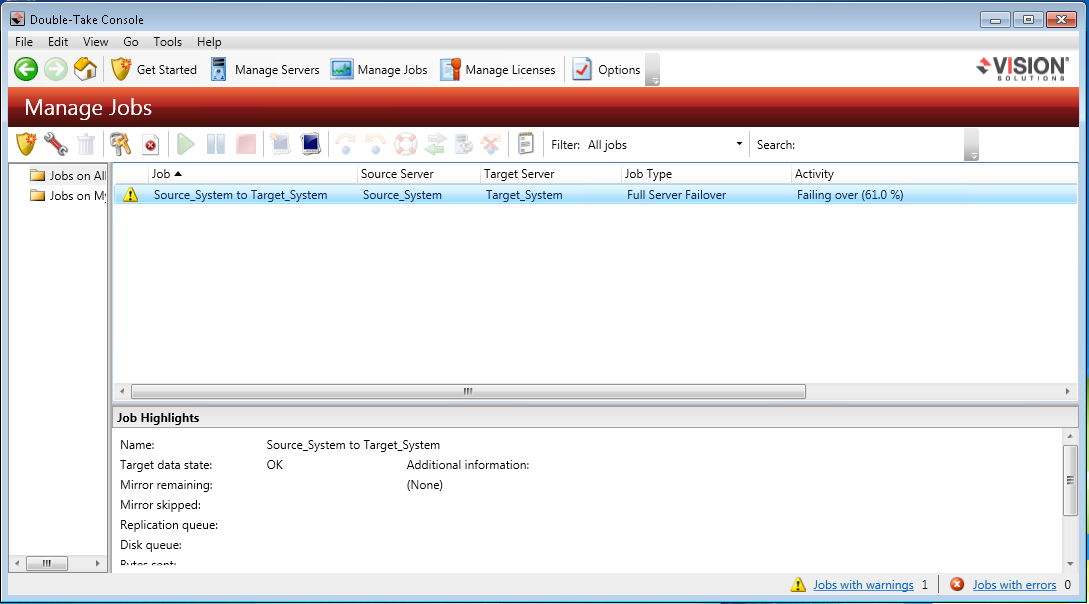Open the Options toolbar item
1089x604 pixels.
[x=607, y=69]
